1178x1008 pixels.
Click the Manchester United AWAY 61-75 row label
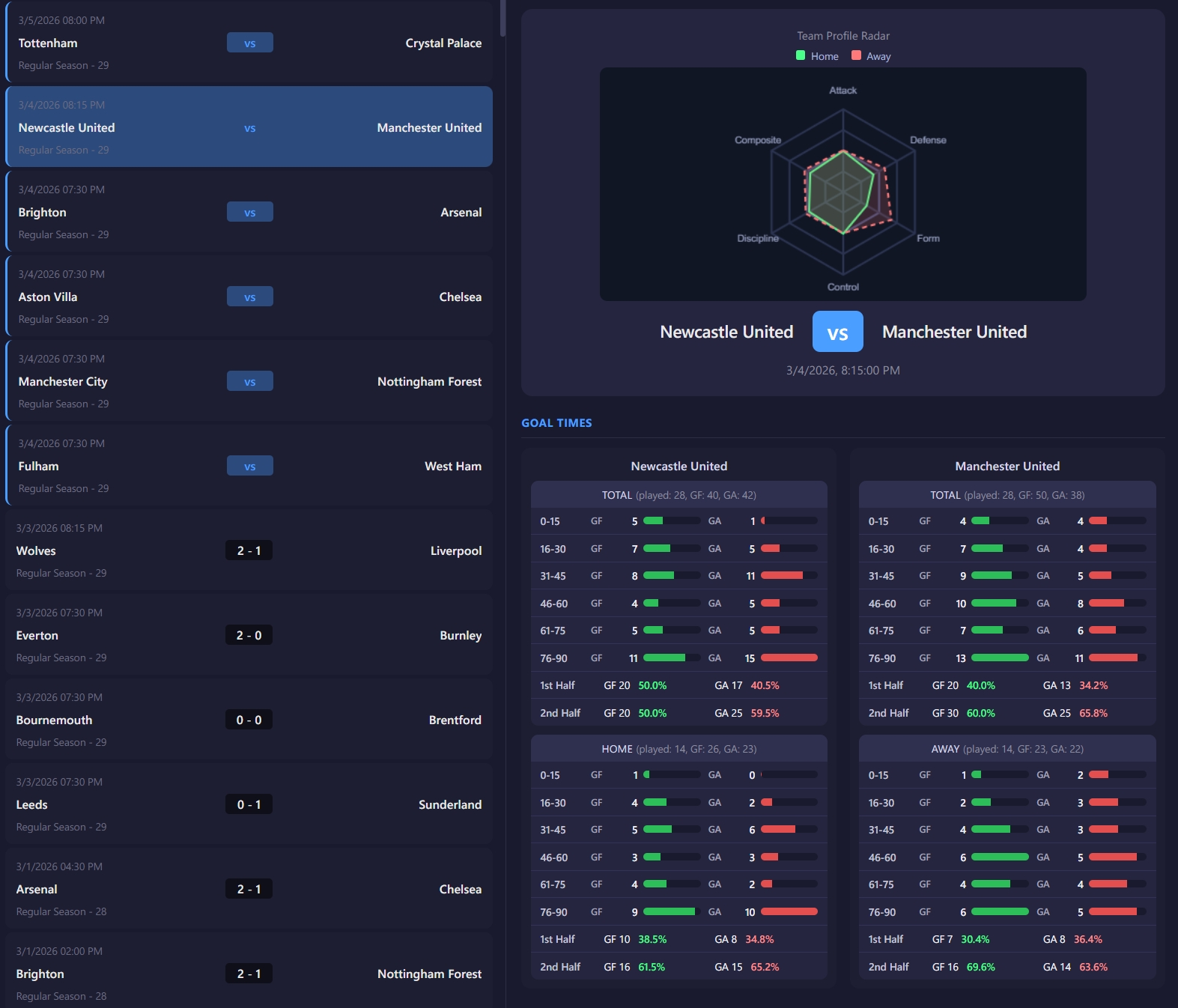point(881,884)
